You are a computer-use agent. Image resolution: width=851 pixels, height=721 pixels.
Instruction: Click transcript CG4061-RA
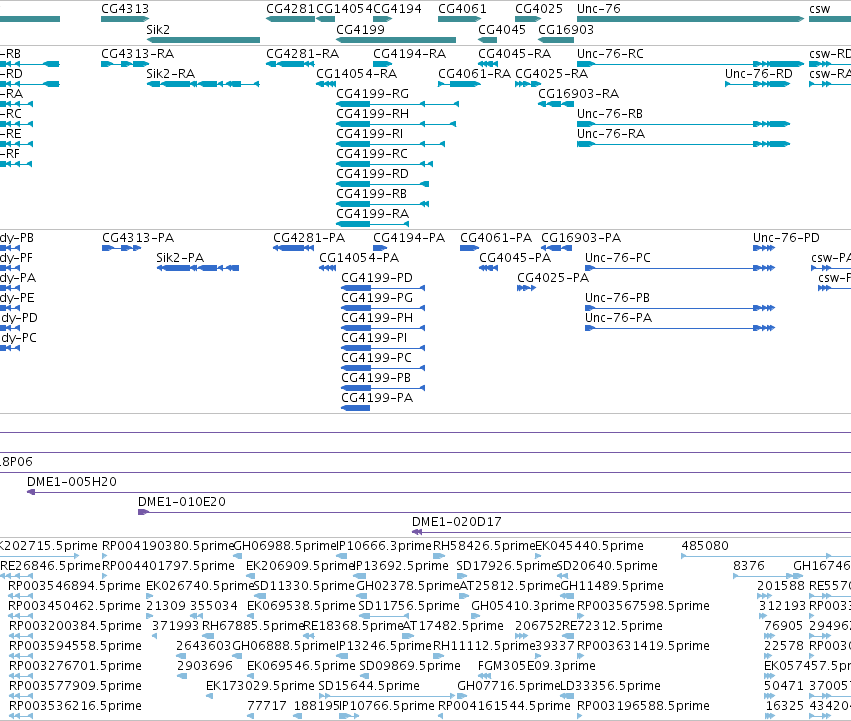(474, 74)
